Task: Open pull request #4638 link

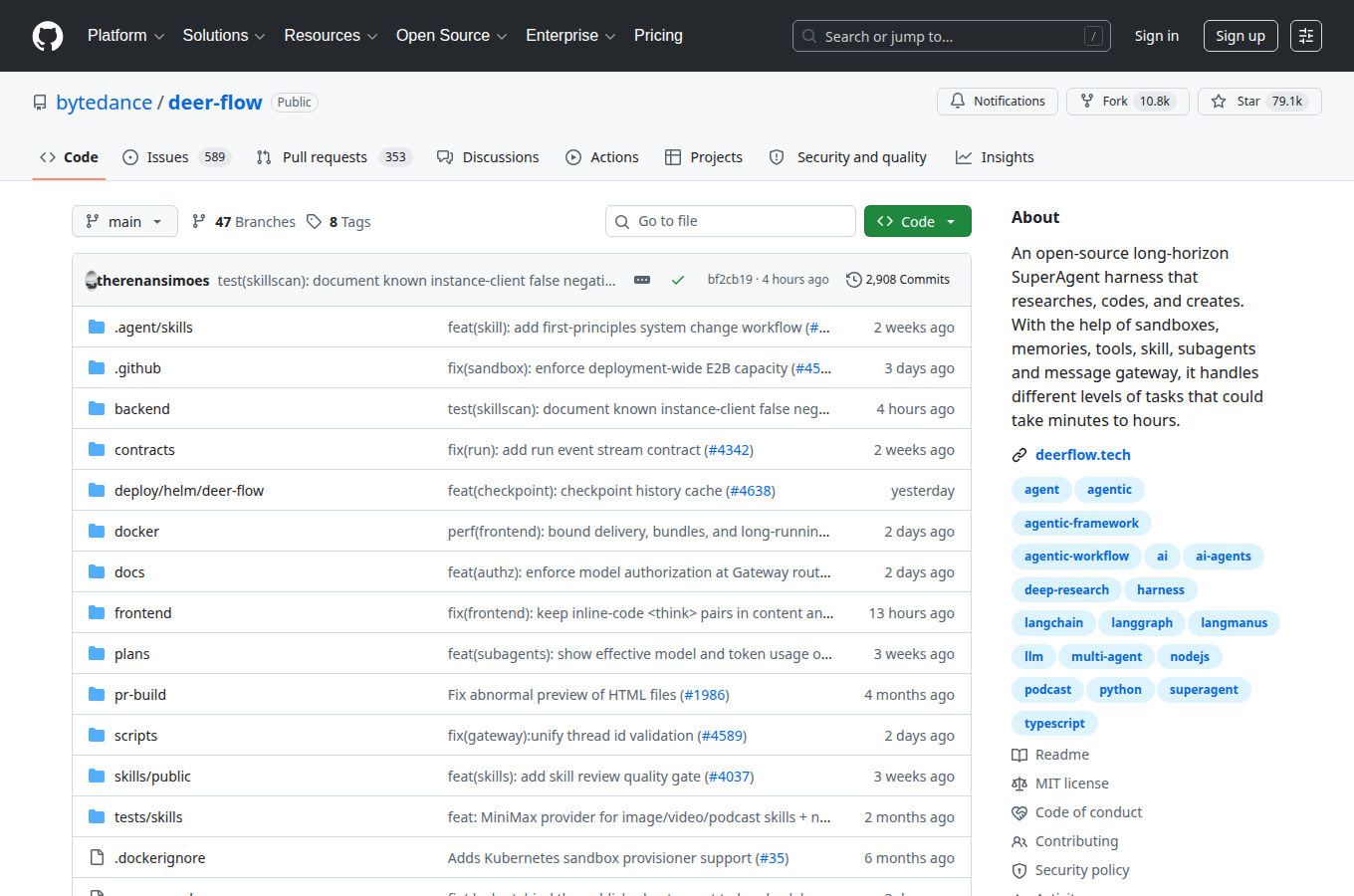Action: pyautogui.click(x=751, y=490)
